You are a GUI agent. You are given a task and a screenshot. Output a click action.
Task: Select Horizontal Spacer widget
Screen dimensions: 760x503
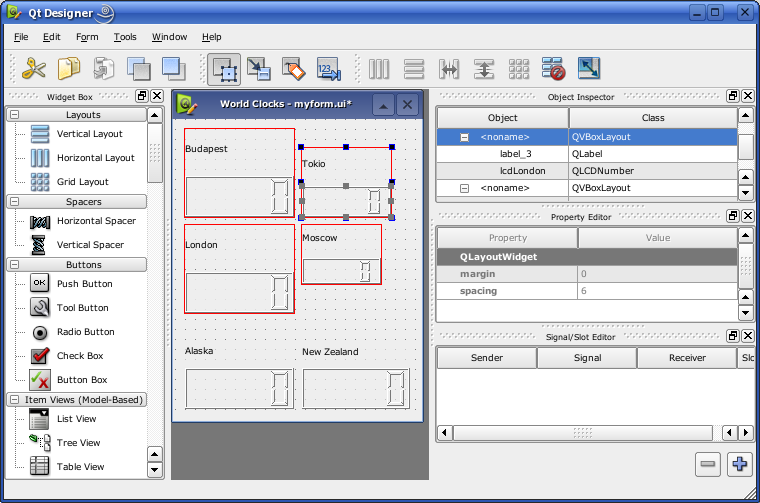pos(83,221)
